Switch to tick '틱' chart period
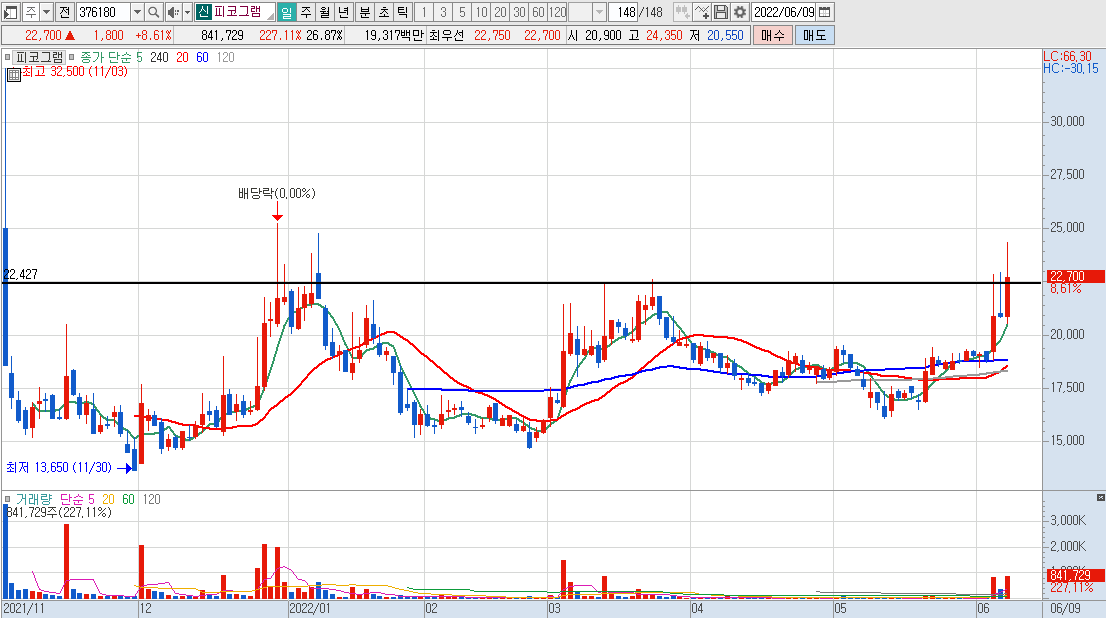 pyautogui.click(x=403, y=12)
